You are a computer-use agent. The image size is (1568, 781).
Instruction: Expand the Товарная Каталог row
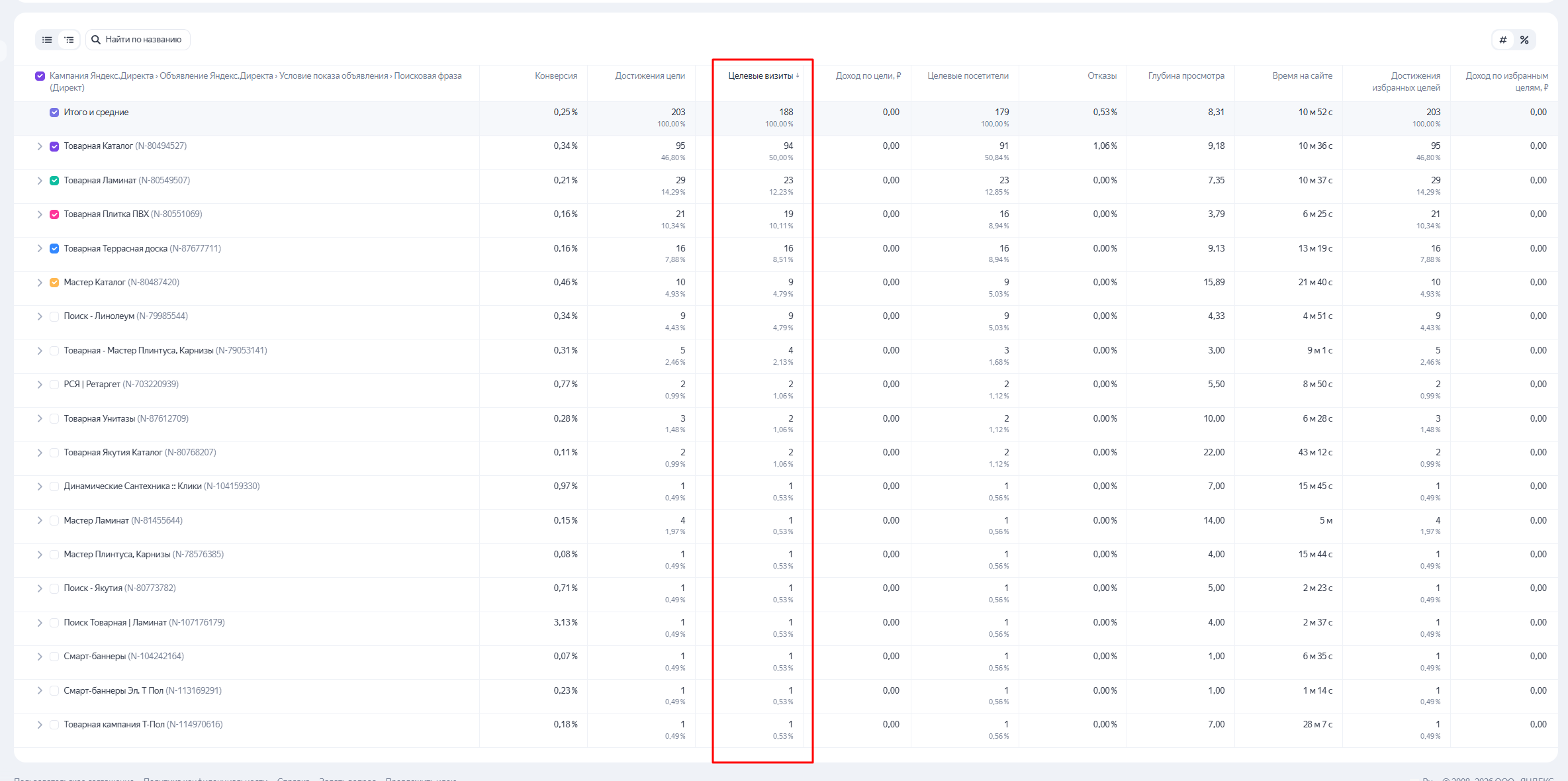[x=40, y=146]
